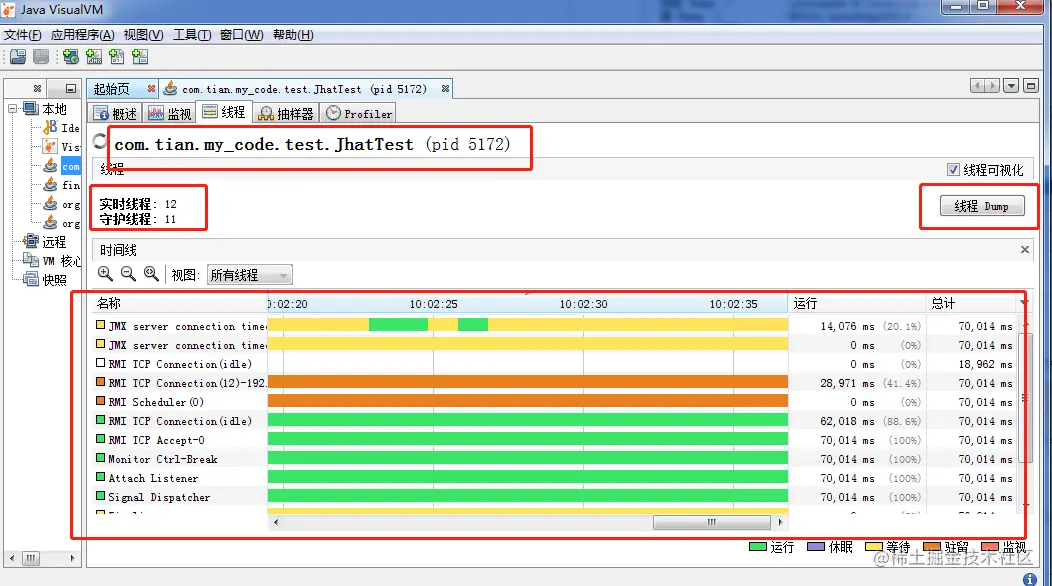
Task: Open the 窗口(W) menu
Action: pyautogui.click(x=242, y=35)
